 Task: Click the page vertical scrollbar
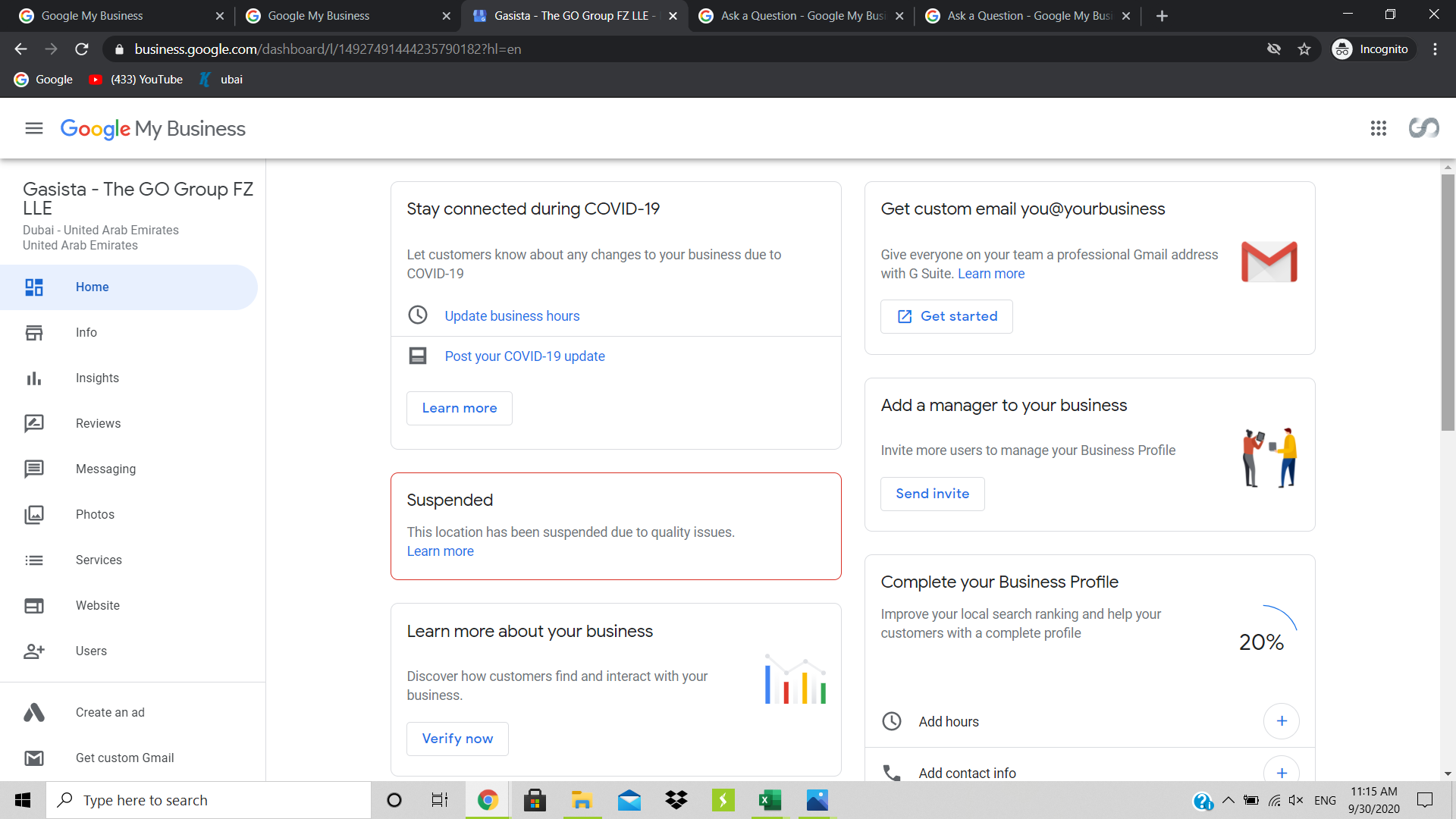click(1448, 303)
